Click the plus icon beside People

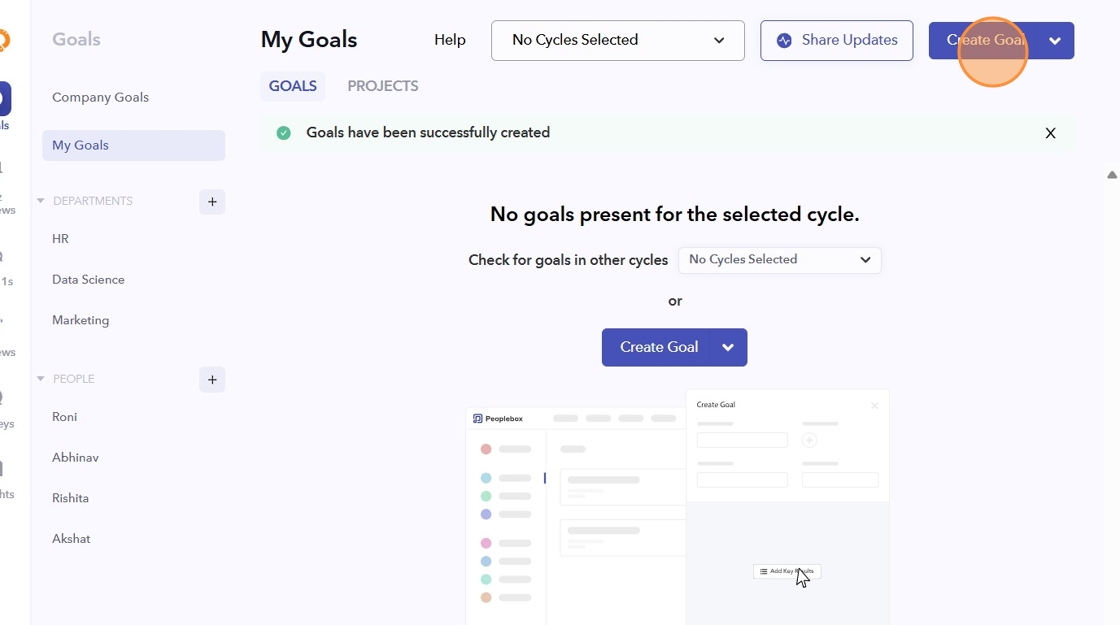[212, 380]
